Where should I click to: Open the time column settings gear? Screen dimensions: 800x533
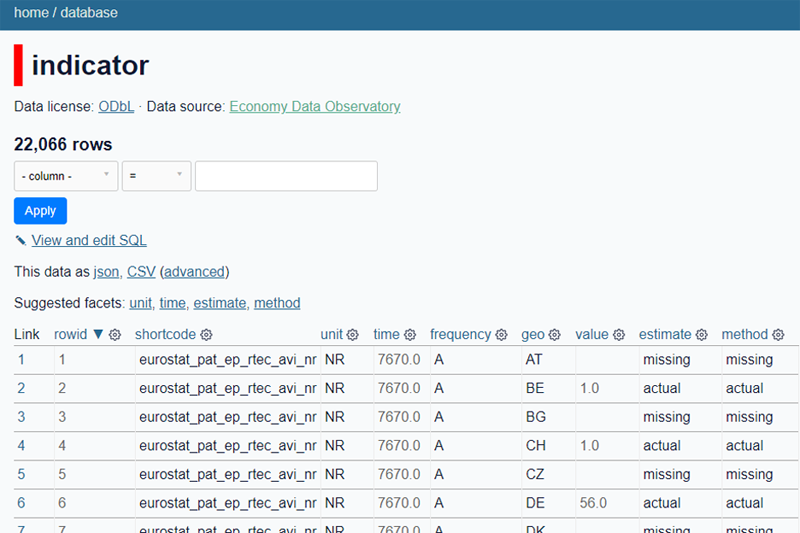coord(410,335)
